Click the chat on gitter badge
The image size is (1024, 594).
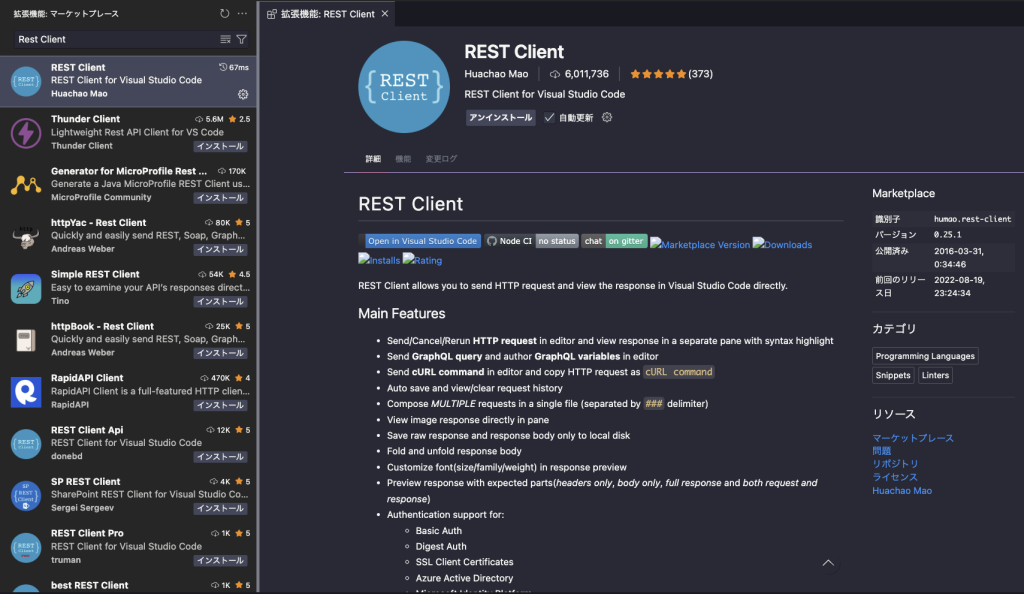[614, 241]
